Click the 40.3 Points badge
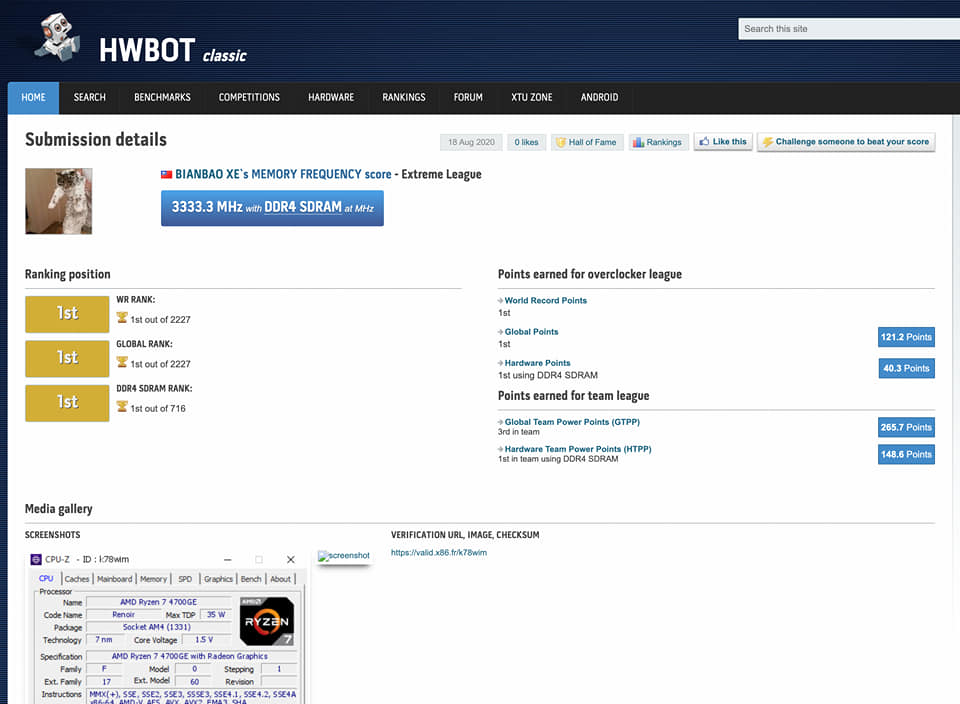This screenshot has width=960, height=704. (906, 368)
